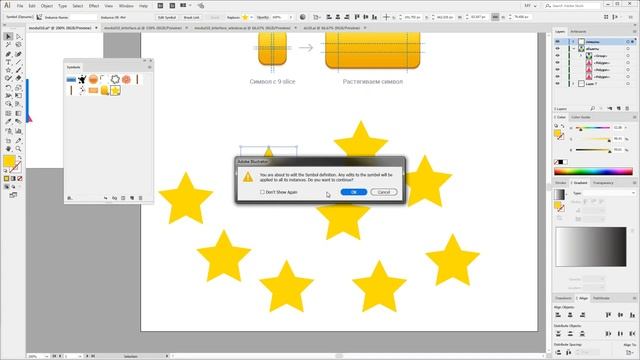Image resolution: width=640 pixels, height=360 pixels.
Task: Switch to the Transform tab
Action: click(x=563, y=298)
